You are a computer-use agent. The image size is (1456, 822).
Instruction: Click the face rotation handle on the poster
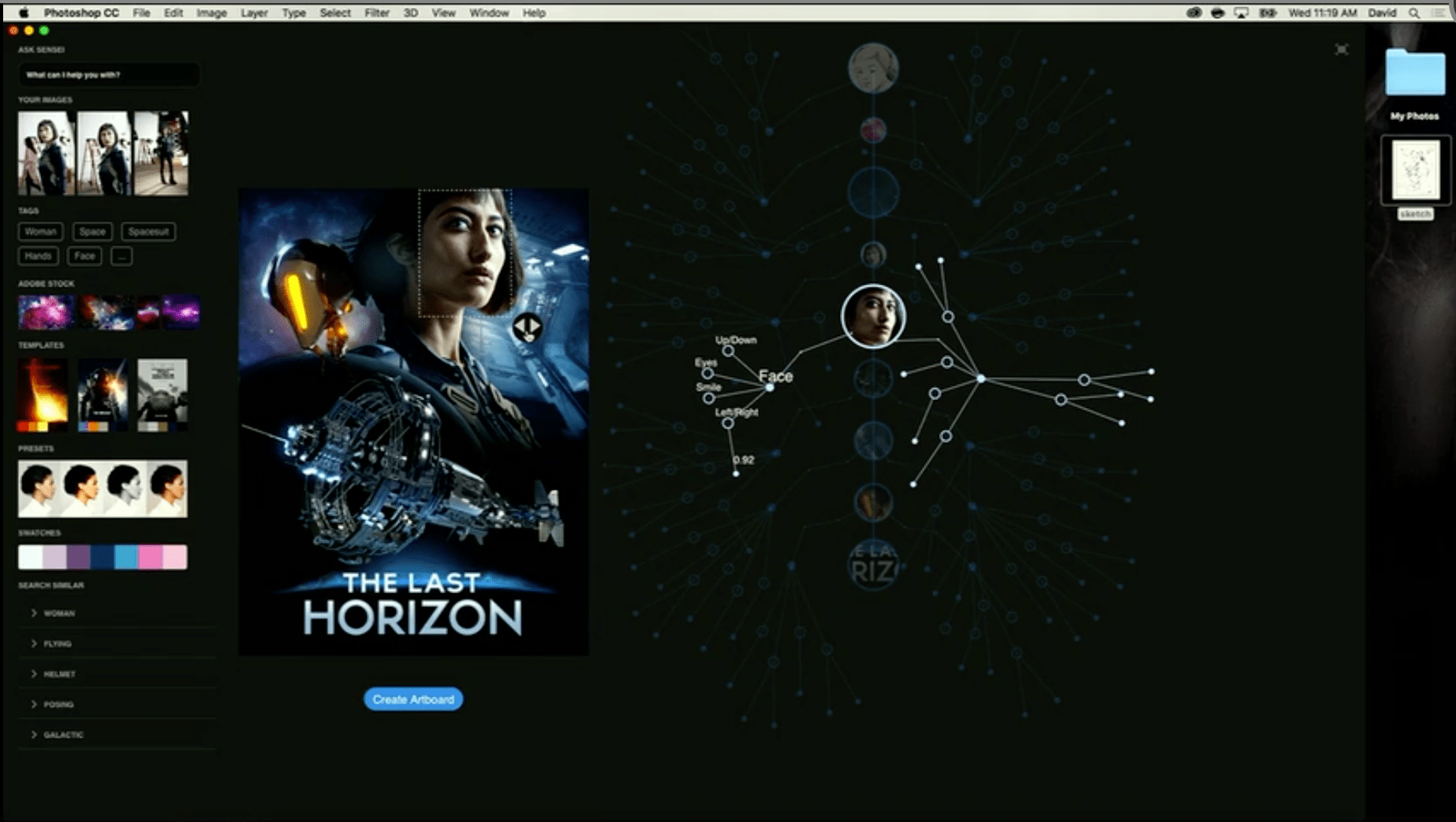527,326
